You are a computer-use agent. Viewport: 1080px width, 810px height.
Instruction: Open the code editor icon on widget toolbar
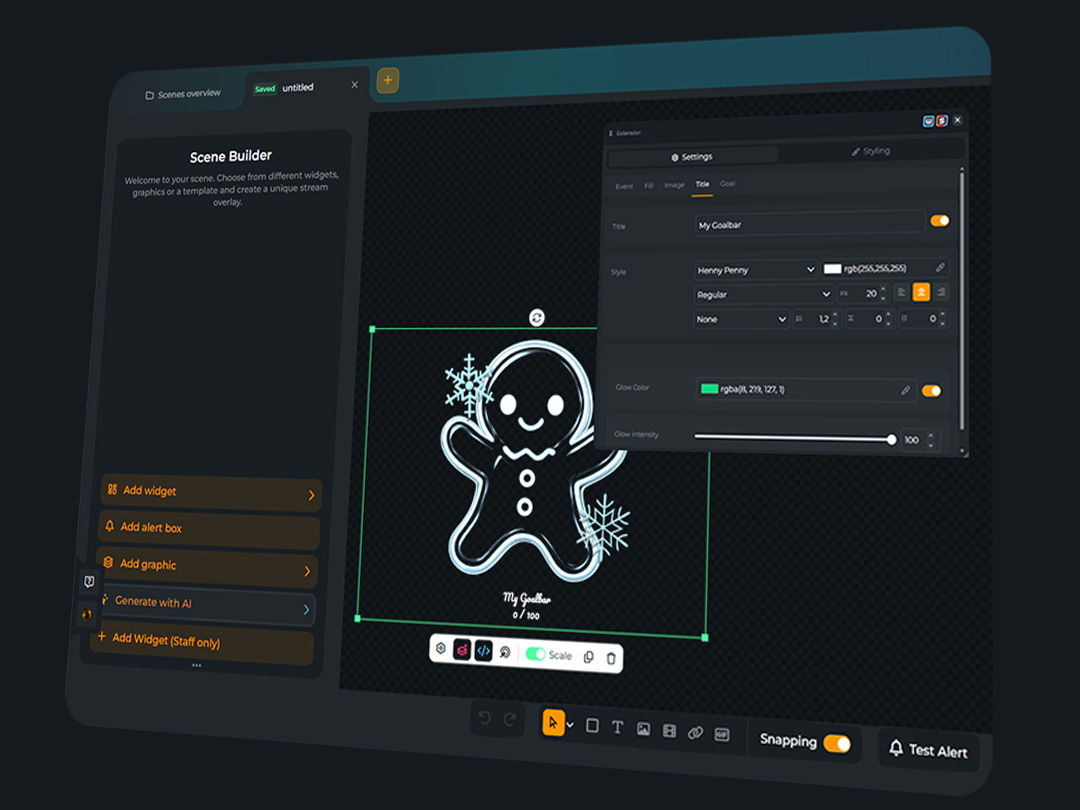tap(483, 651)
